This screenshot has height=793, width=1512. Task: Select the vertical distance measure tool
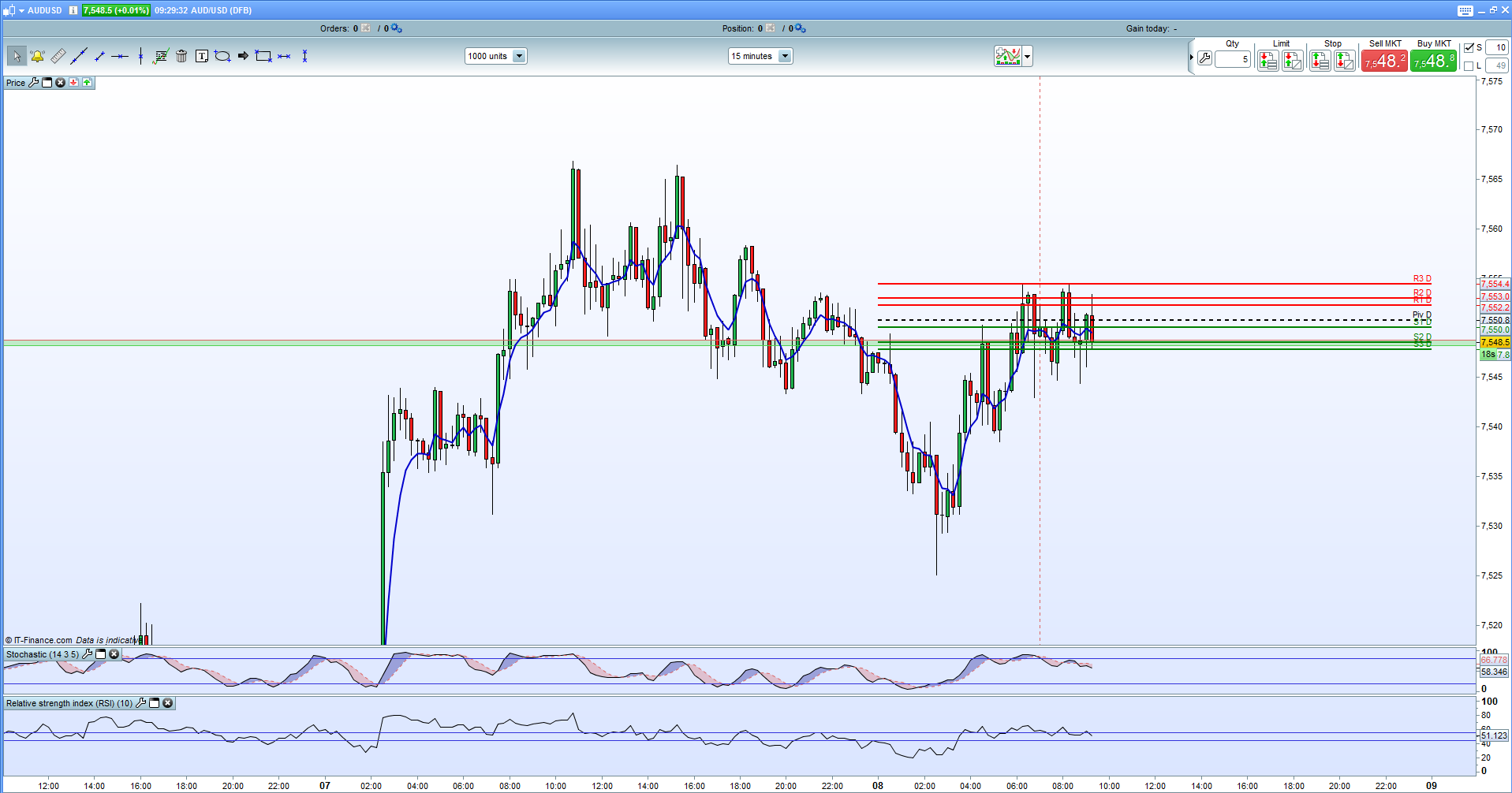(x=304, y=56)
